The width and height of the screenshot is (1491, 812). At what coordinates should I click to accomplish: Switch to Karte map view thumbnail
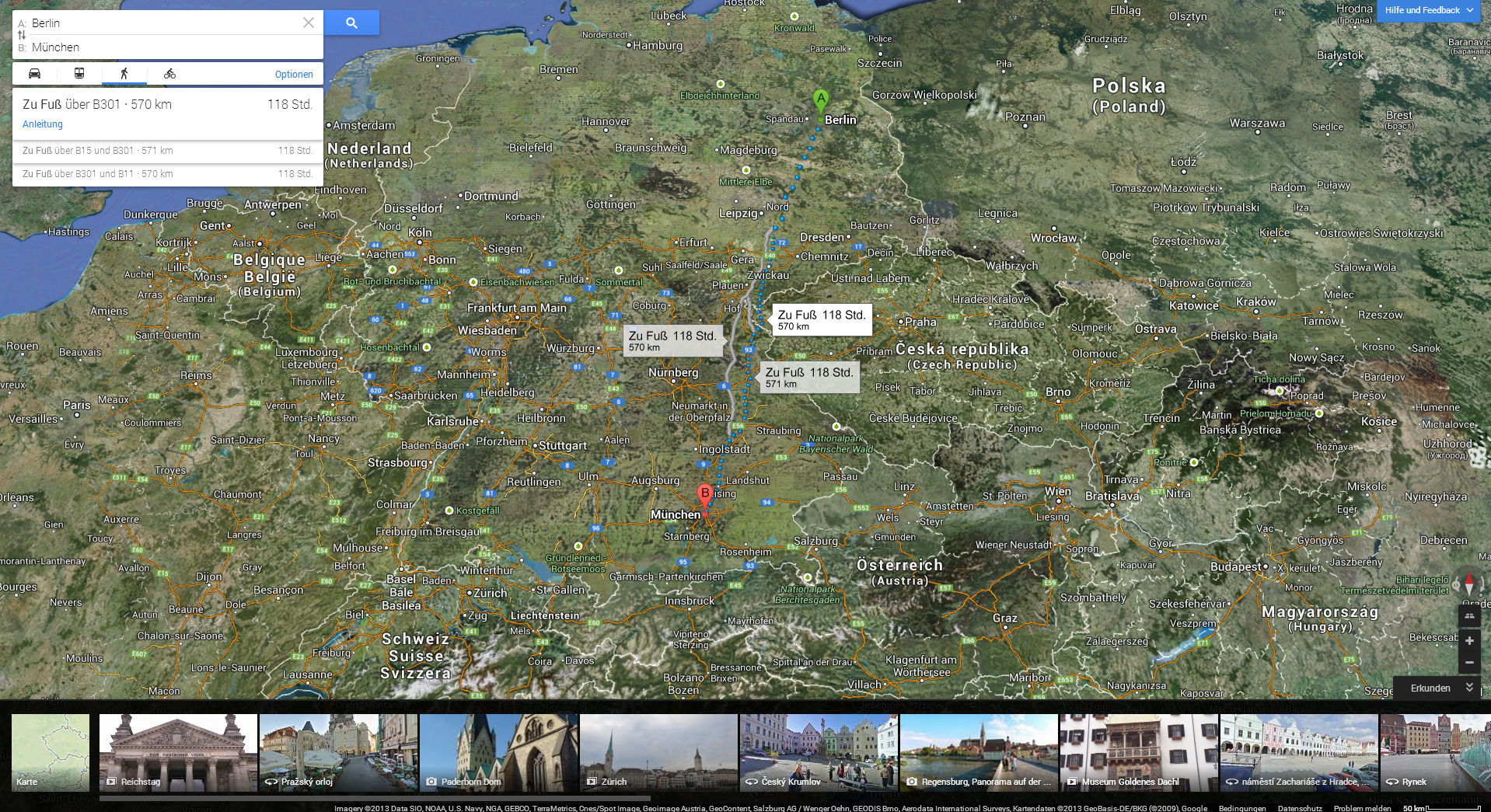tap(51, 752)
